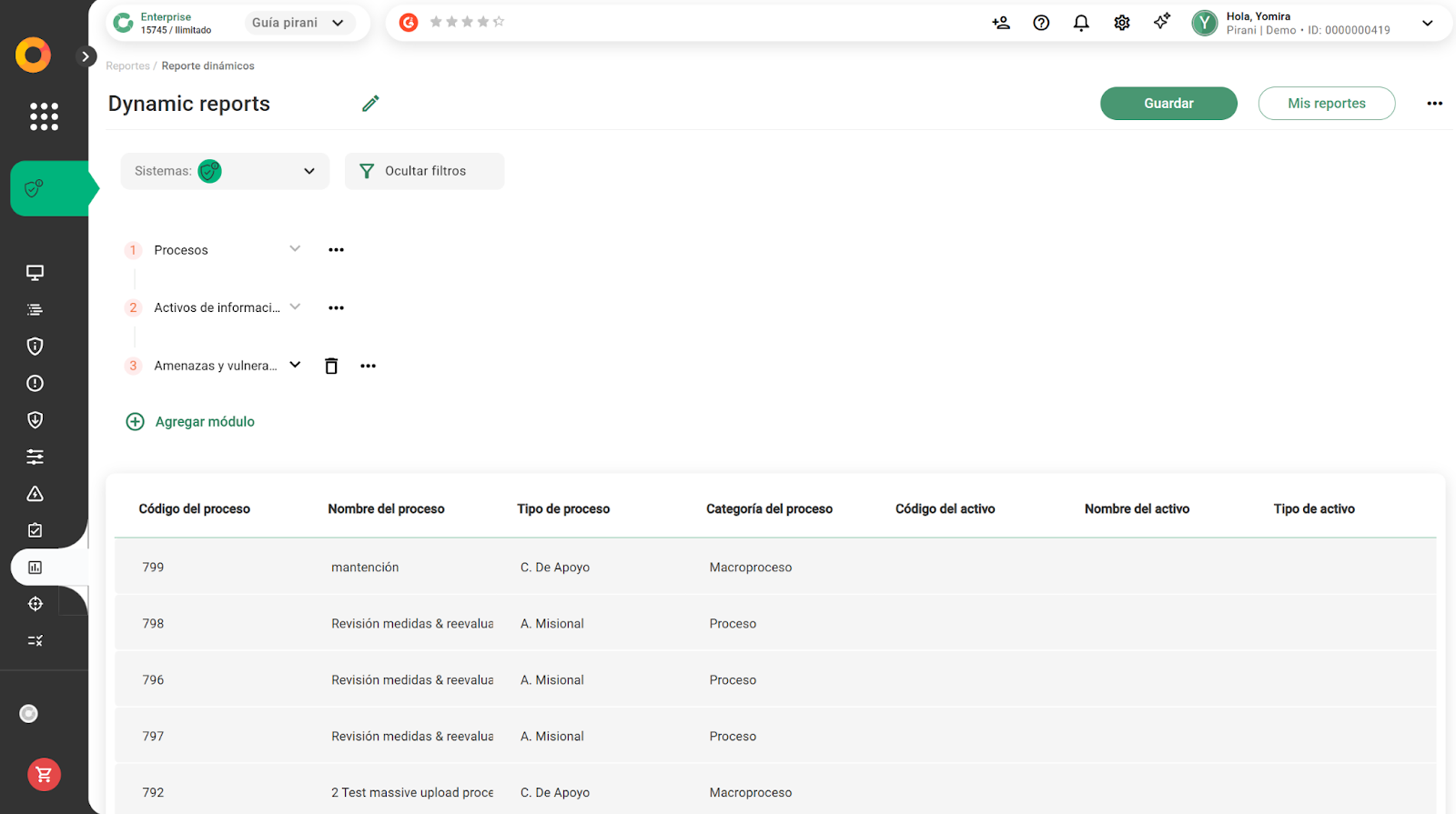Toggle Ocultar filtros
1456x814 pixels.
coord(424,171)
